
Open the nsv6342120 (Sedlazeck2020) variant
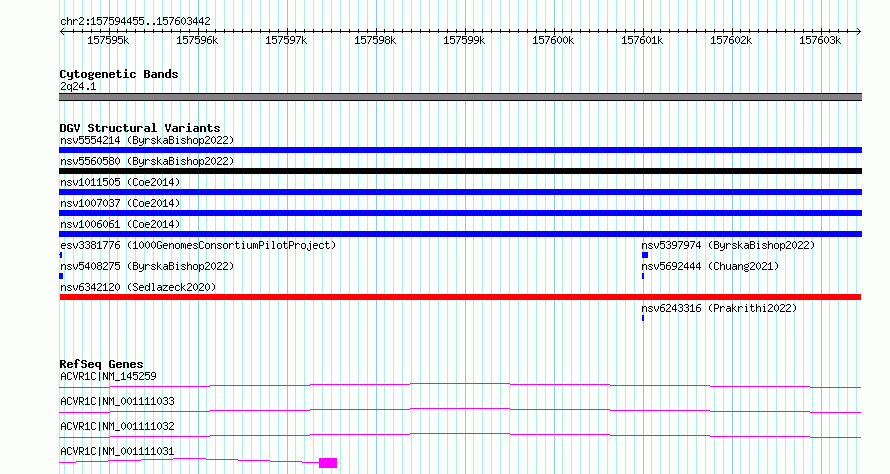138,287
